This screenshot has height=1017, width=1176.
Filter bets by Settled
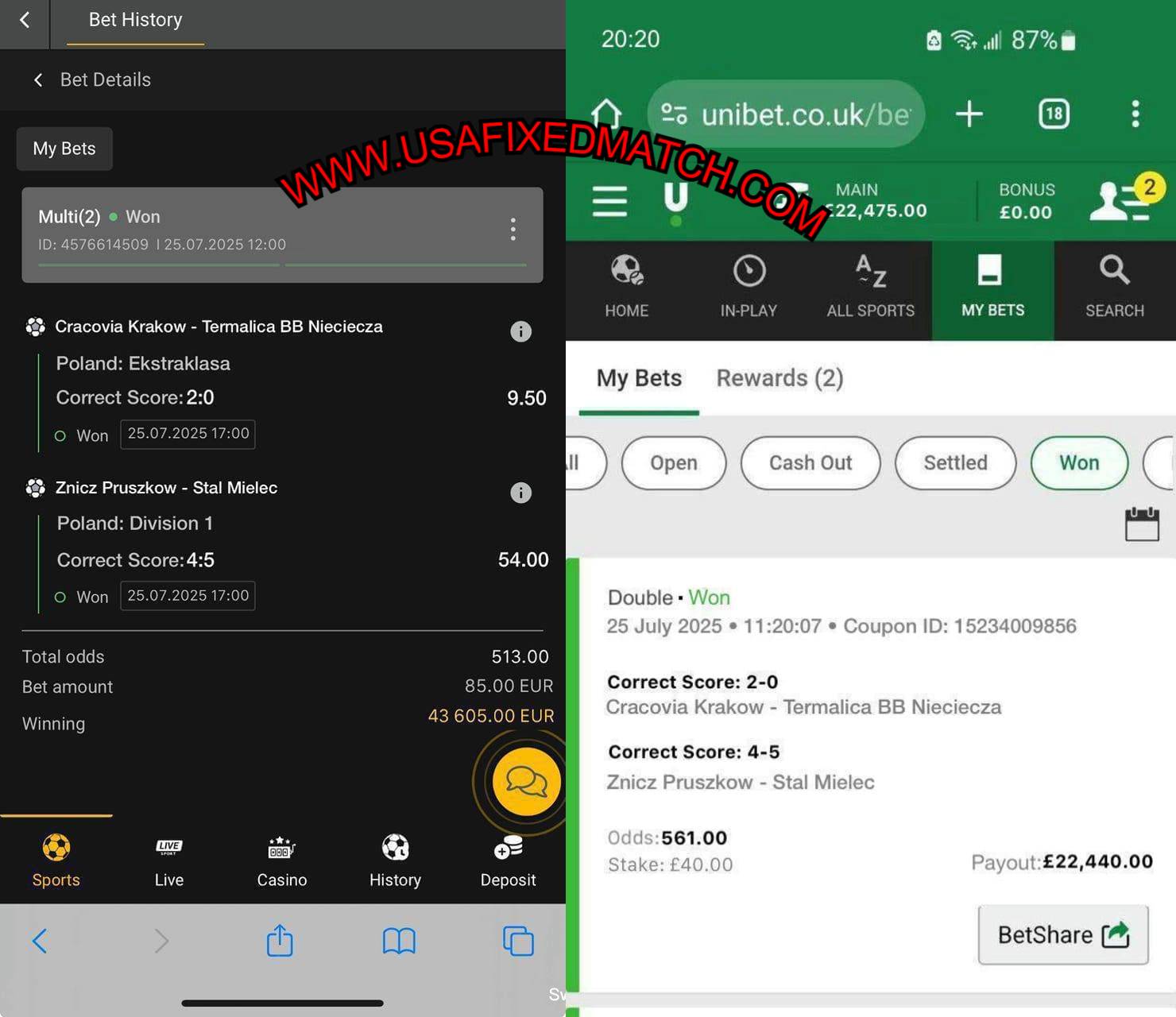(x=955, y=463)
